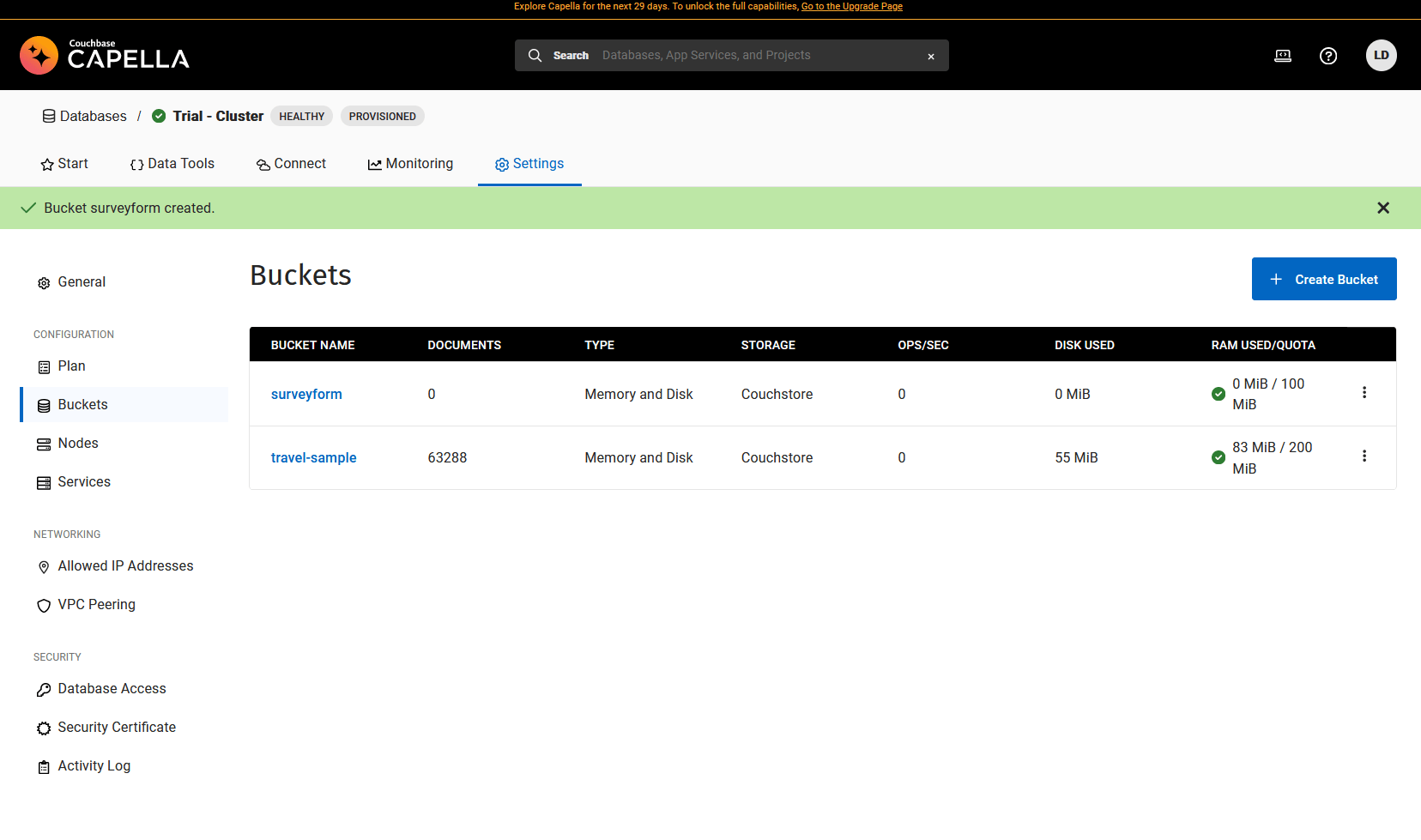Click the green healthy status check icon
The width and height of the screenshot is (1421, 840).
tap(159, 116)
